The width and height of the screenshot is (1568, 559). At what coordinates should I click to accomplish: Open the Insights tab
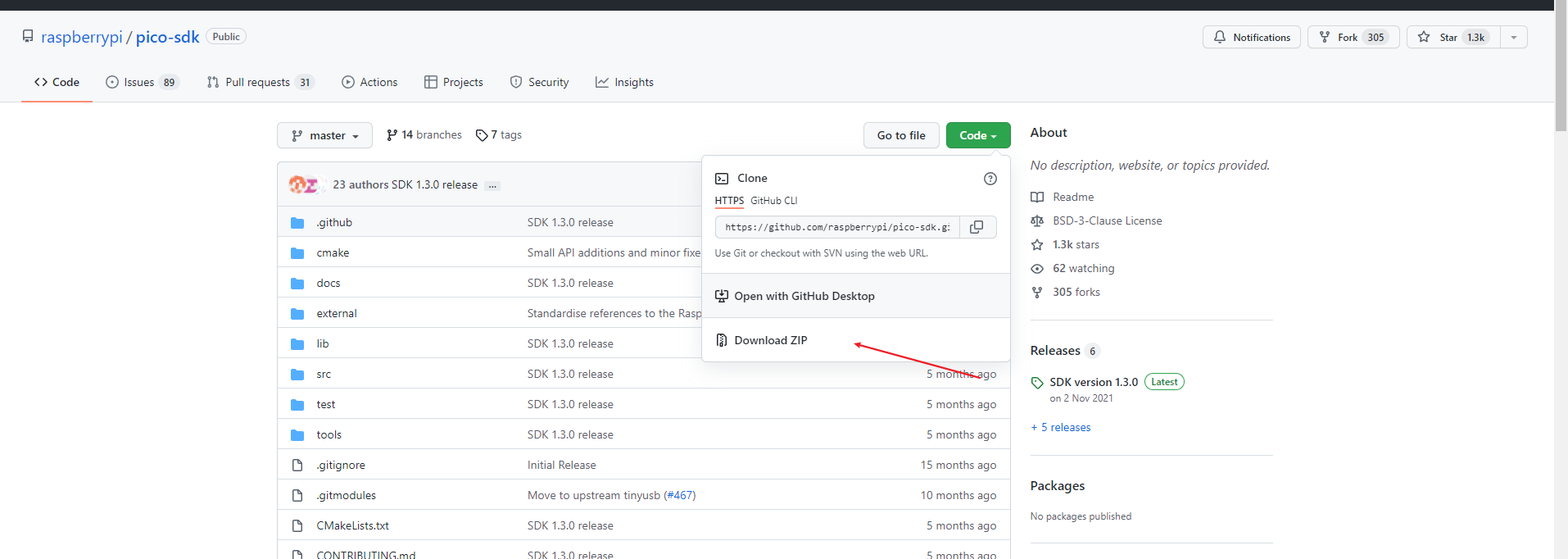tap(624, 82)
